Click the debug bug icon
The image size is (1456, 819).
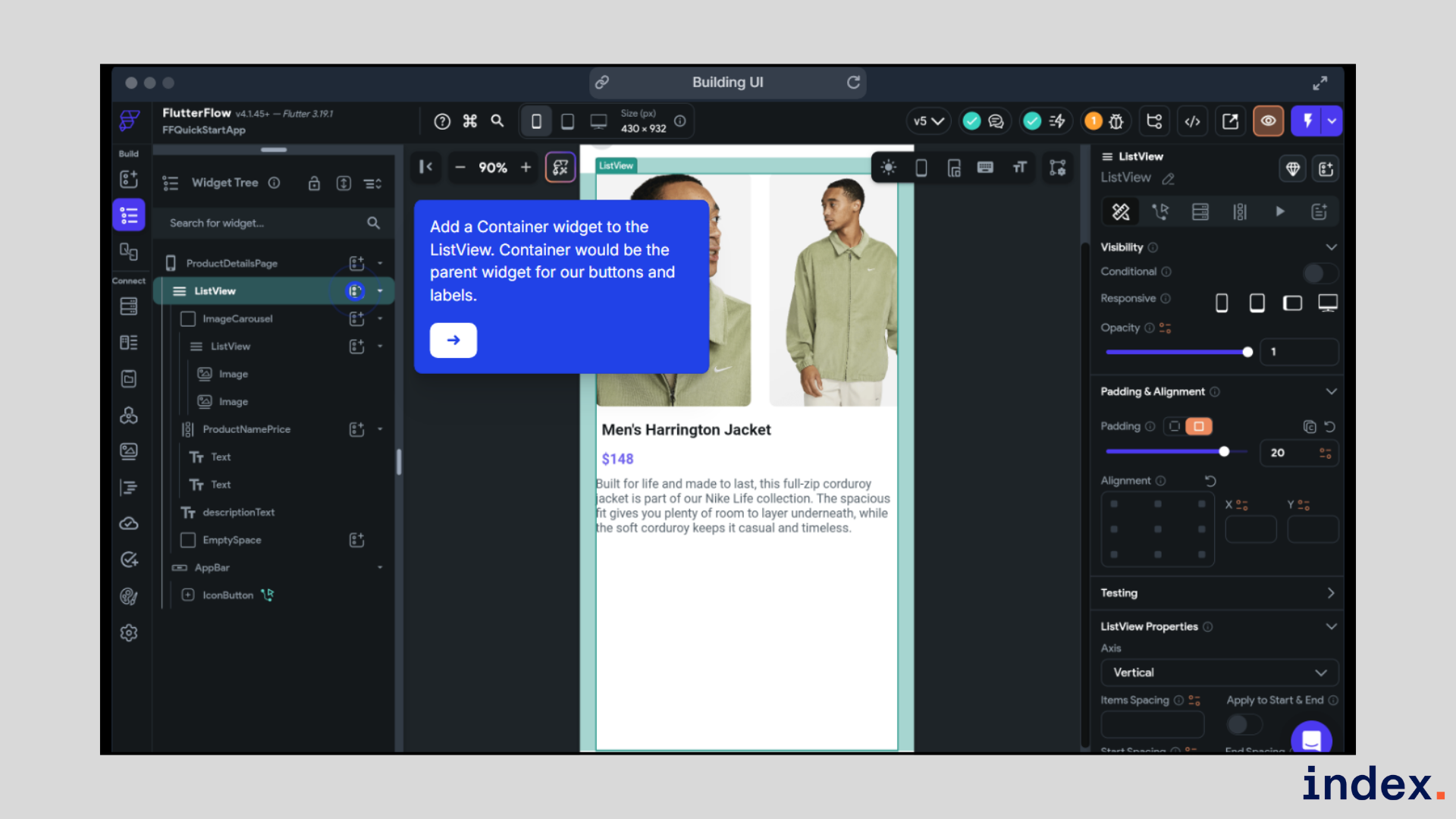coord(1116,121)
